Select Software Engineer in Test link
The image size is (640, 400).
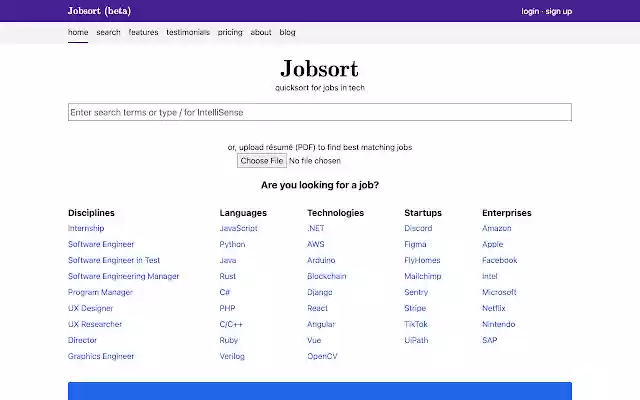click(114, 260)
